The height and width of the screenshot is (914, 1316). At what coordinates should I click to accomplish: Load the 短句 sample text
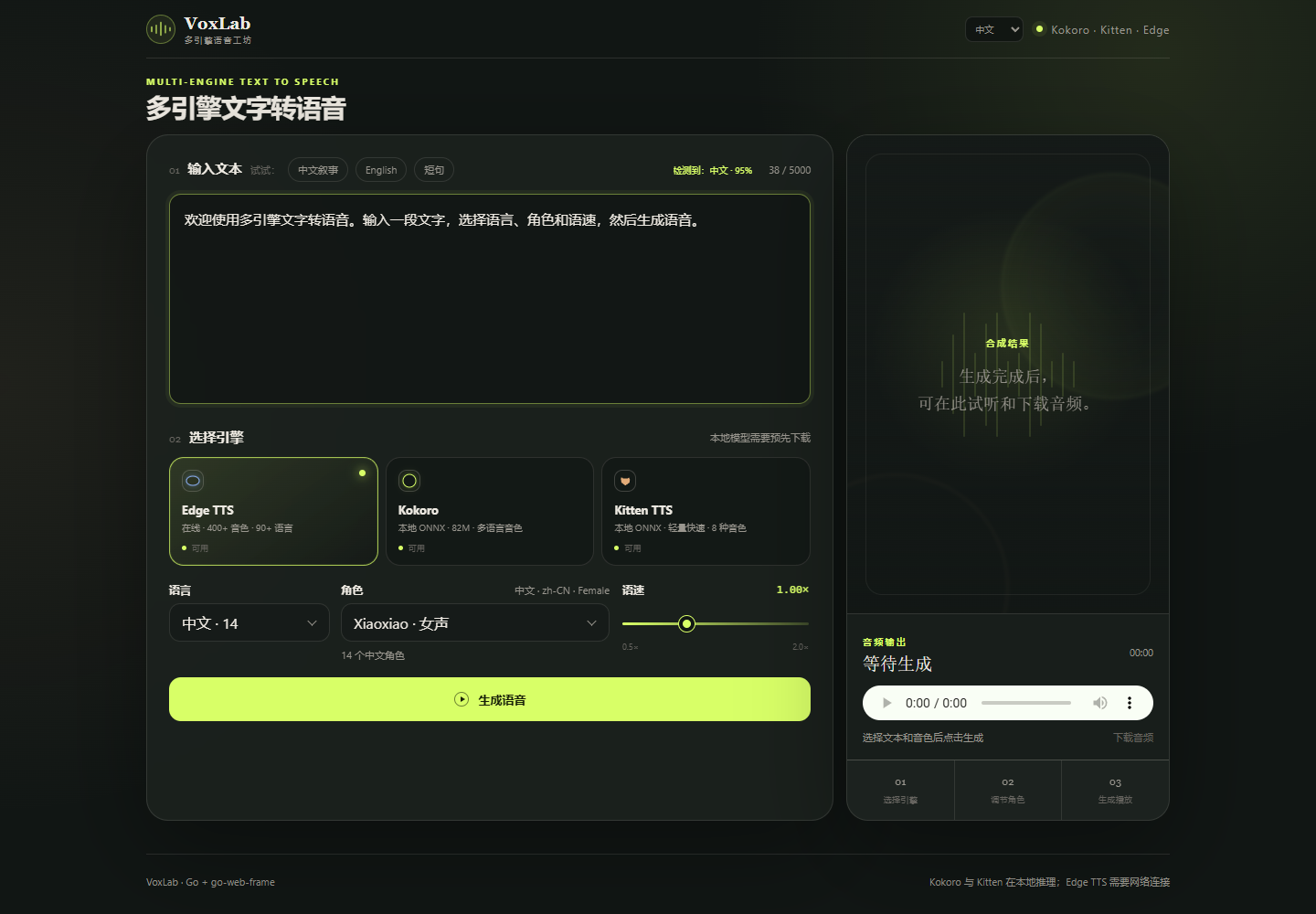(434, 170)
